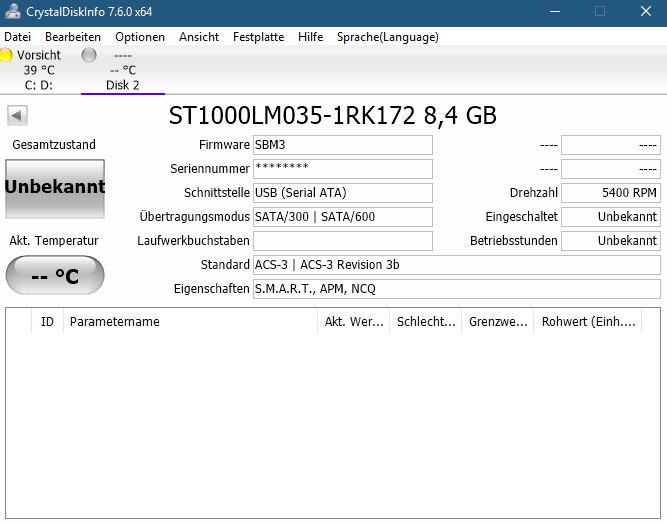Open the Optionen menu

click(140, 37)
